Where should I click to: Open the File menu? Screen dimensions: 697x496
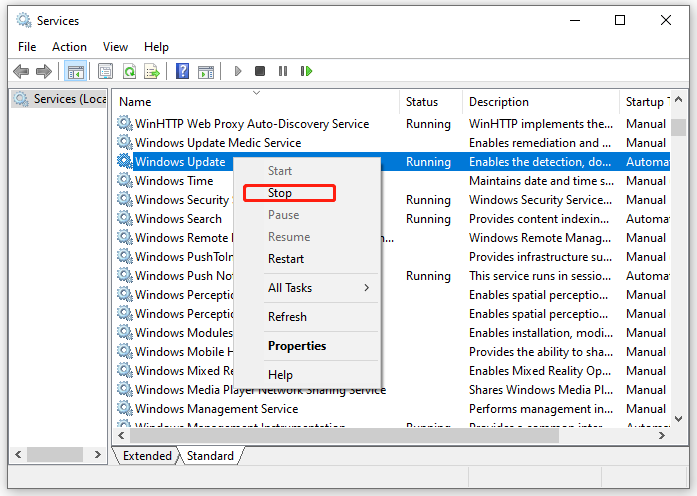(x=27, y=47)
